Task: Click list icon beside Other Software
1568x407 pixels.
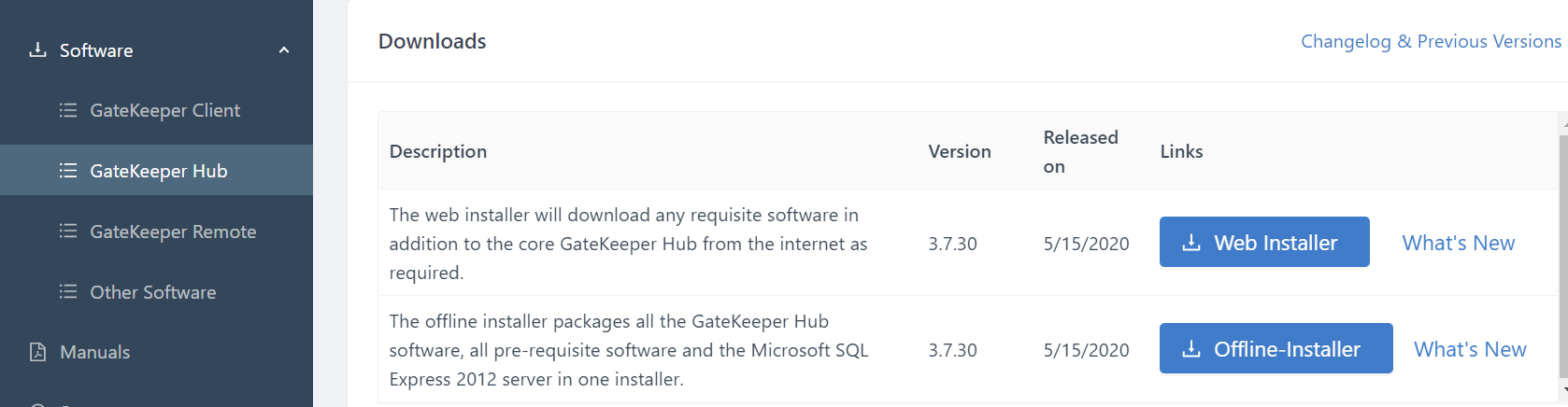Action: coord(68,292)
